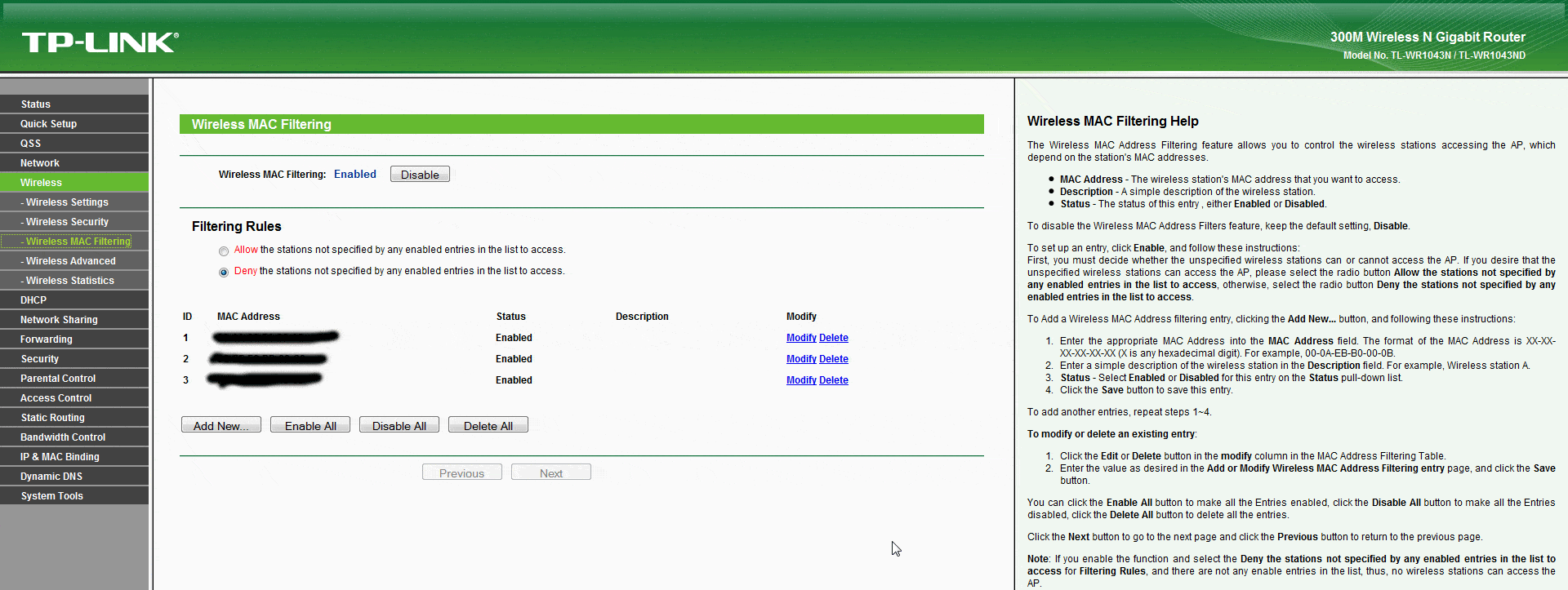1568x590 pixels.
Task: Click the Next page button
Action: click(550, 472)
